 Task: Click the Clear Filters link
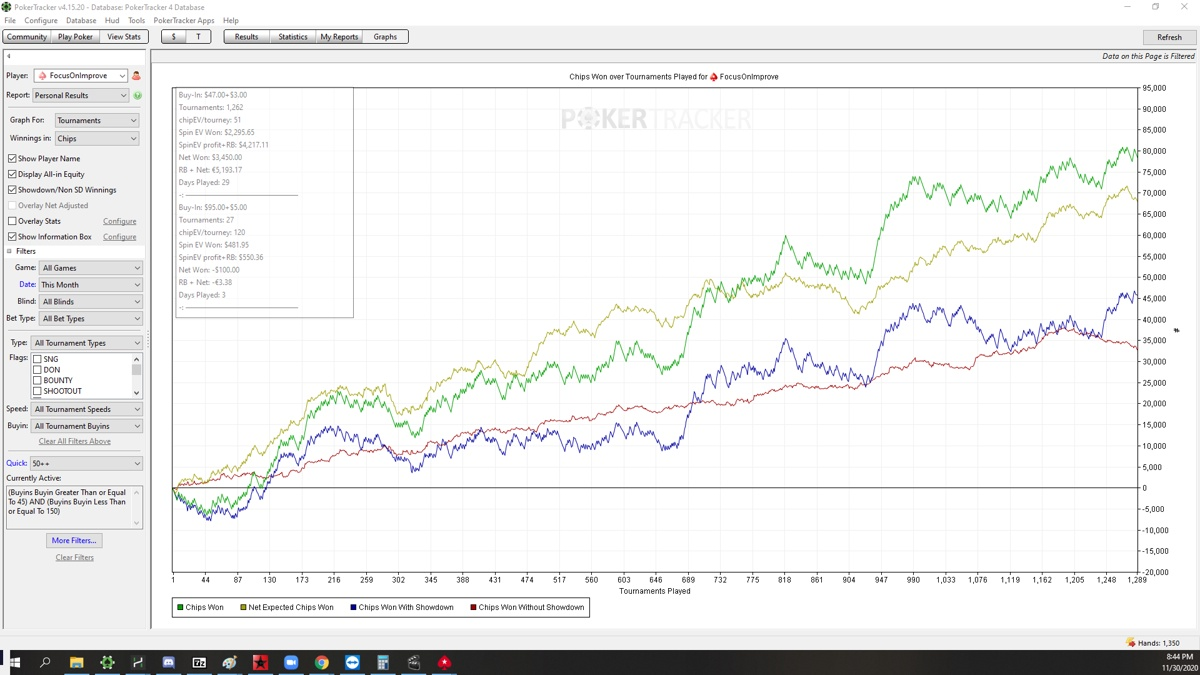(75, 558)
